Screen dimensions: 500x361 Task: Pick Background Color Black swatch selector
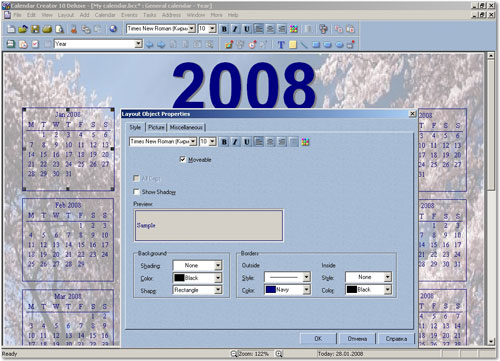point(197,278)
